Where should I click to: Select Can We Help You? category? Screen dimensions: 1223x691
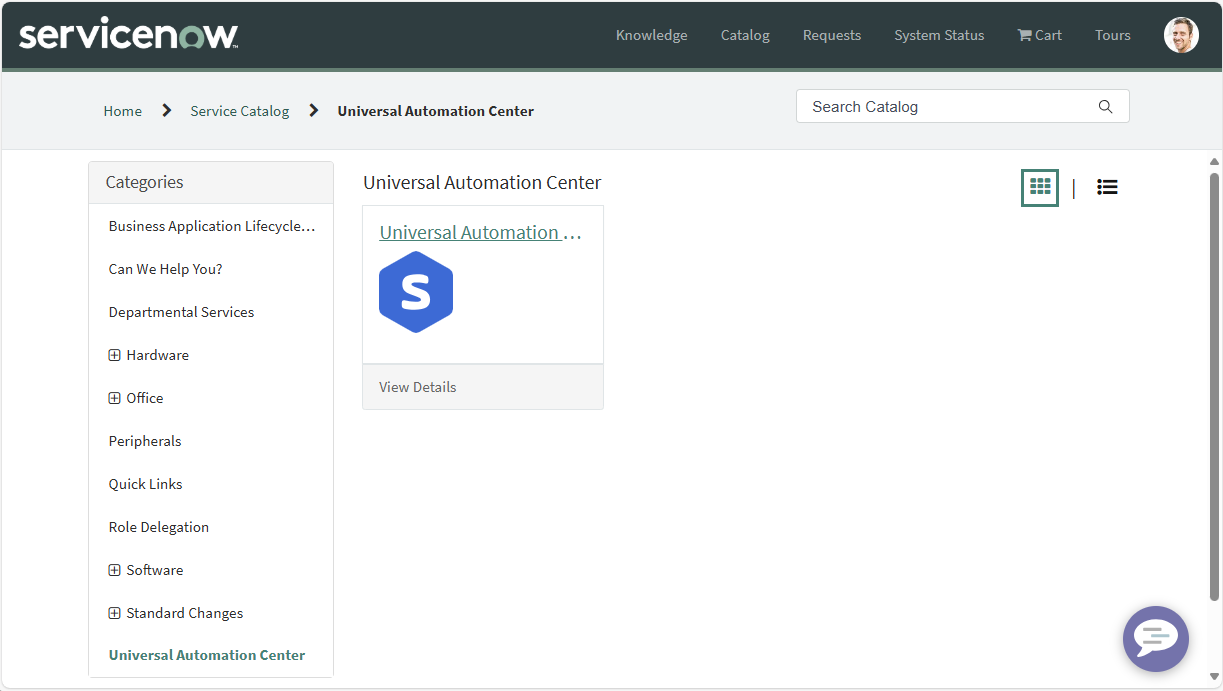[x=166, y=269]
